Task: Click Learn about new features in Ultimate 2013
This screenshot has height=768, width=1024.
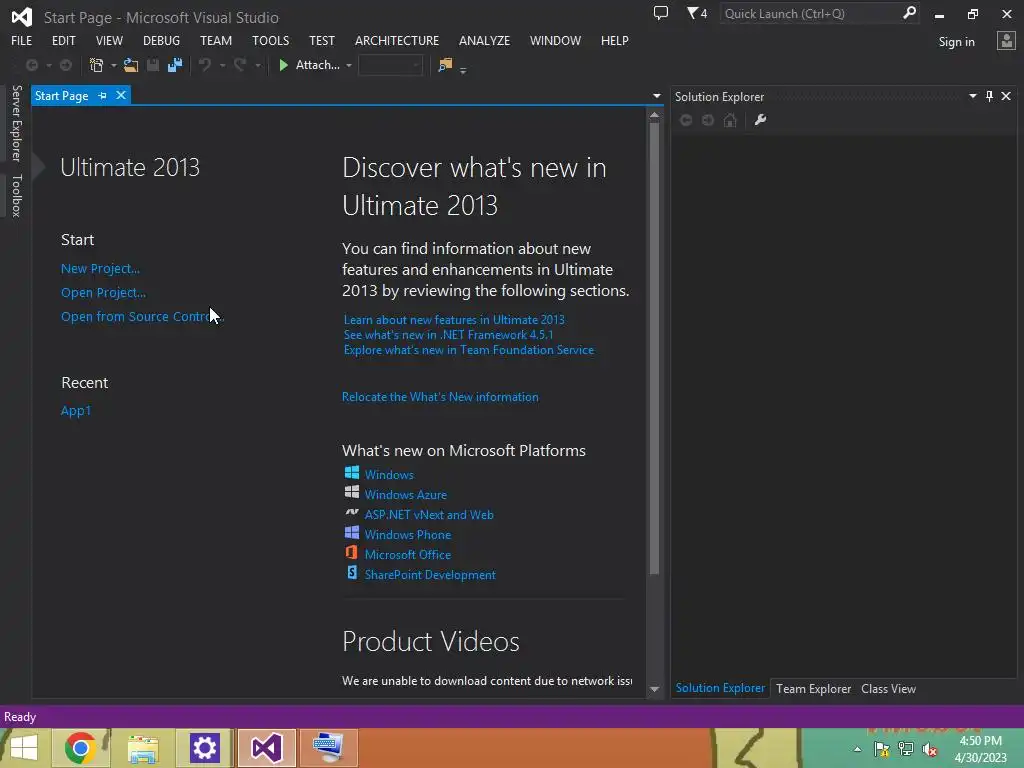Action: [454, 319]
